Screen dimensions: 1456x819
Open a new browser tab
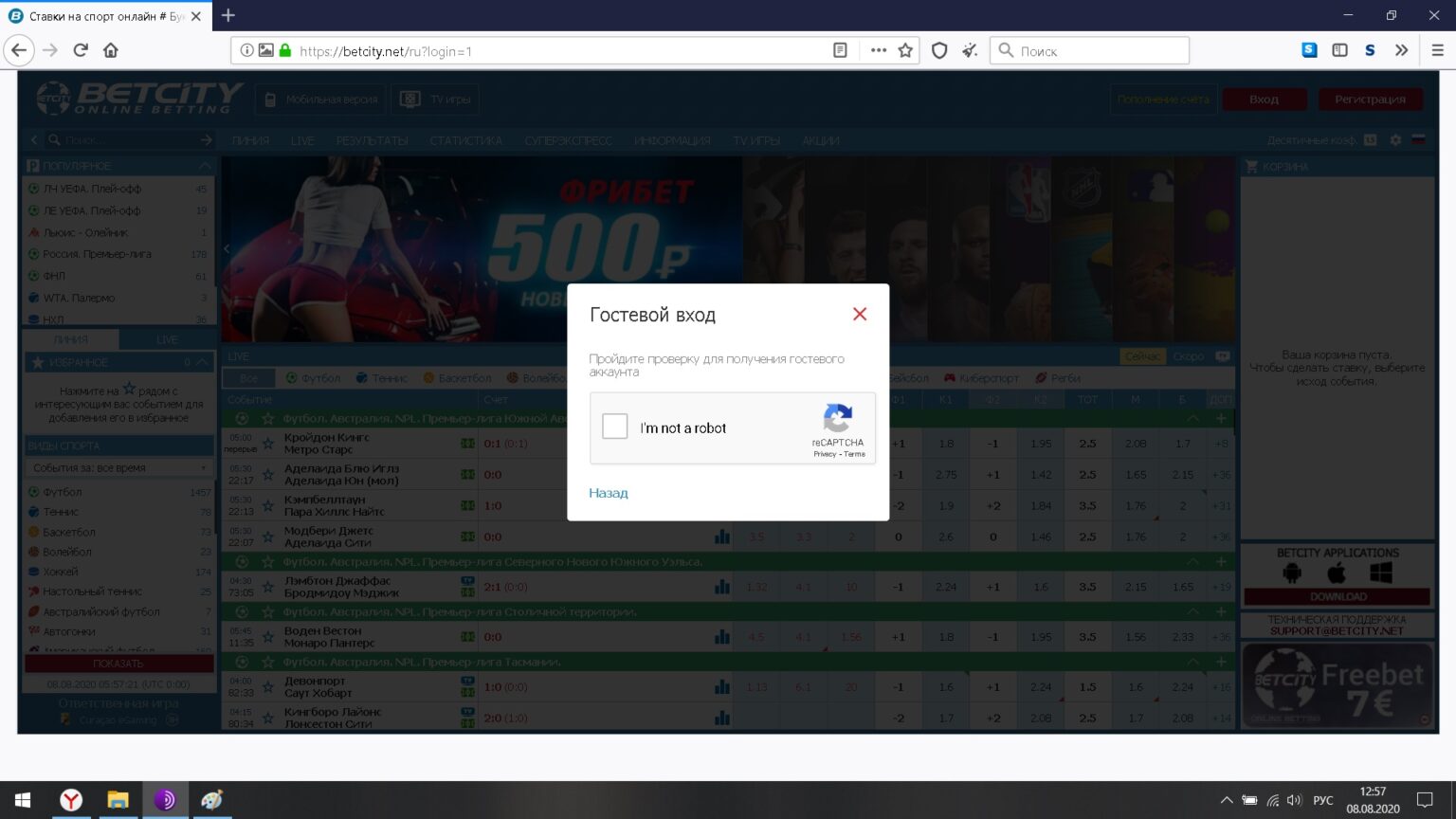[x=228, y=15]
